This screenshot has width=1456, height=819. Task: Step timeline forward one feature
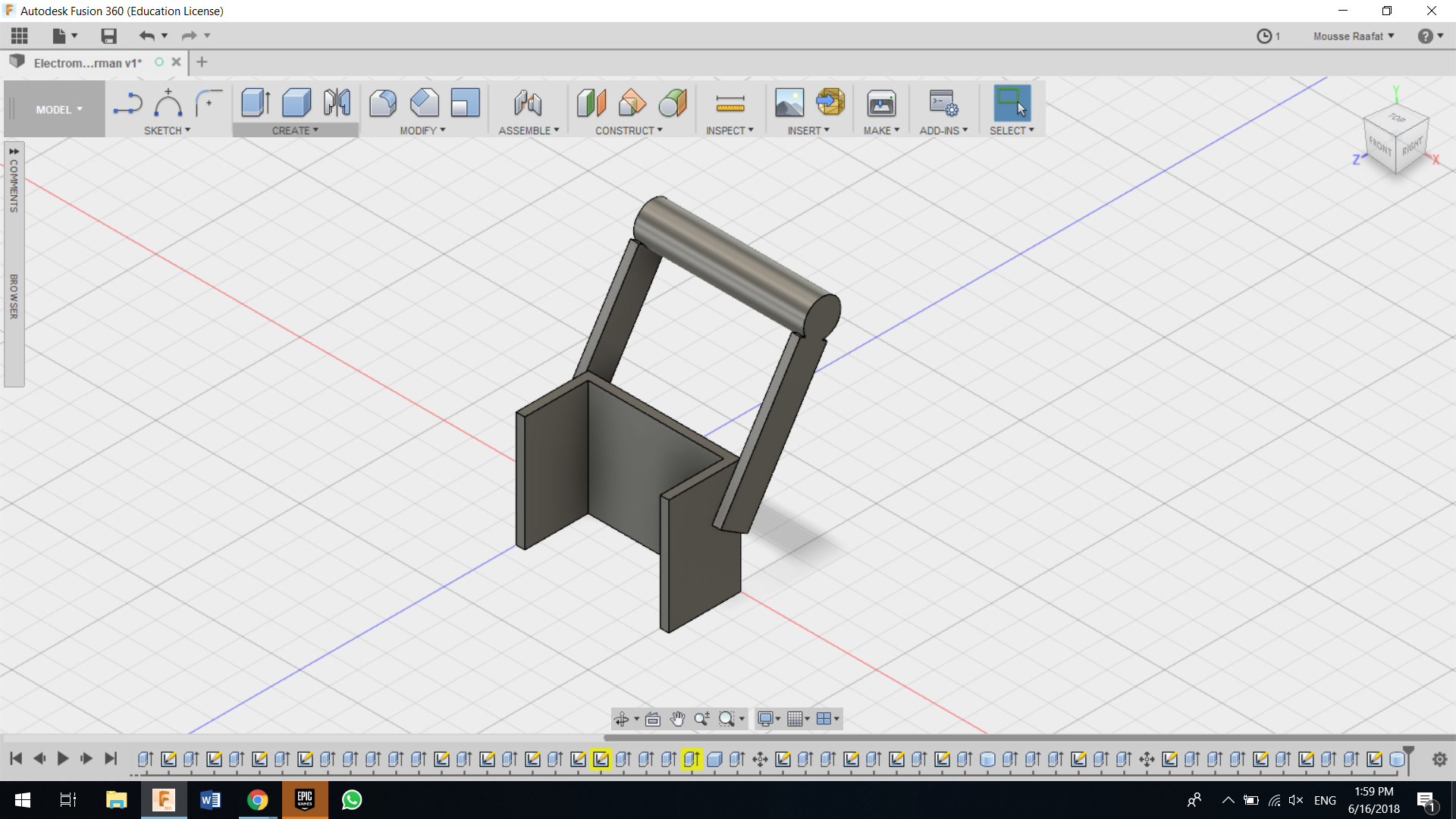pyautogui.click(x=86, y=758)
